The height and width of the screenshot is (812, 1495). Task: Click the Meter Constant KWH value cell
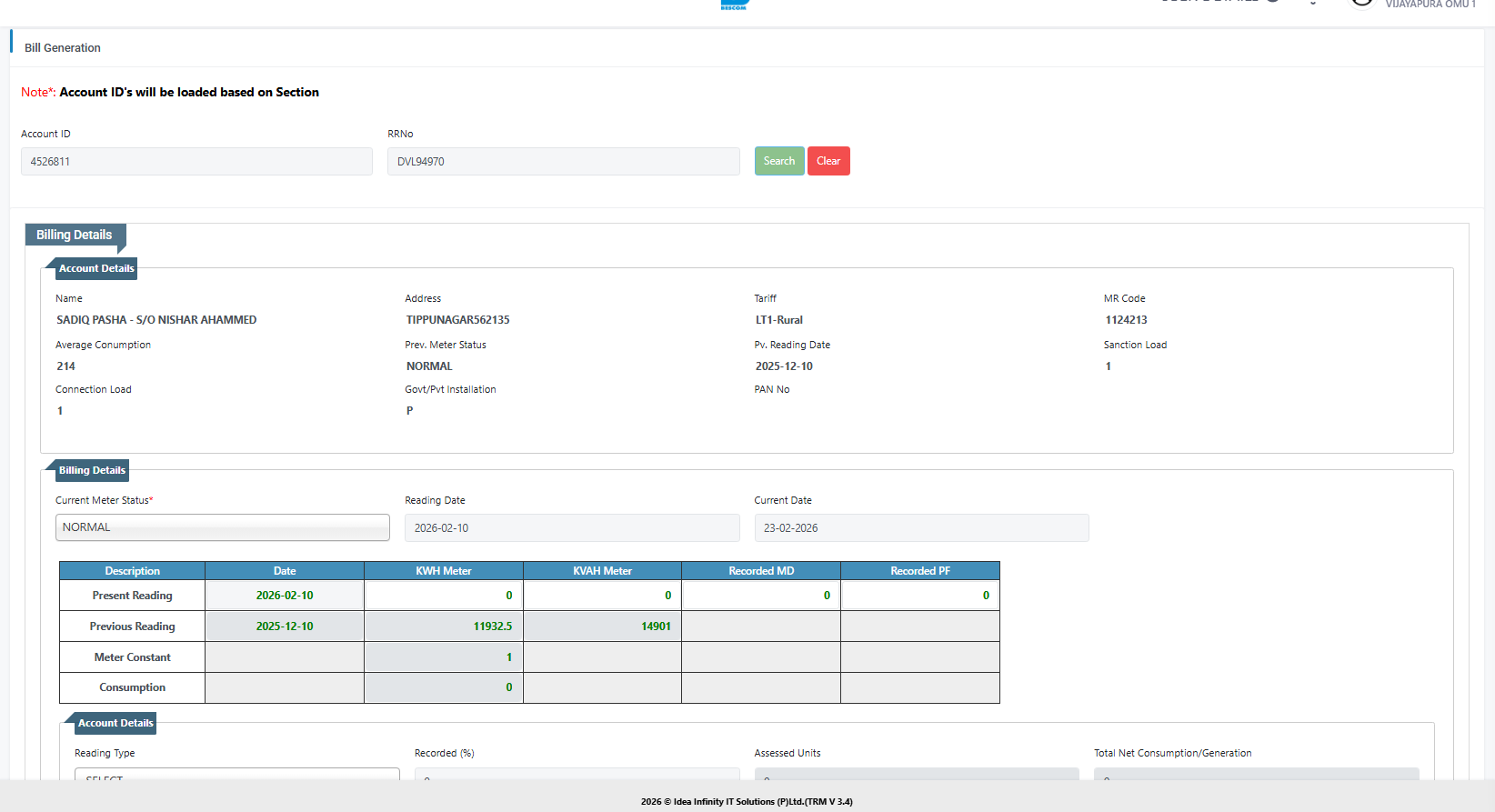[444, 657]
